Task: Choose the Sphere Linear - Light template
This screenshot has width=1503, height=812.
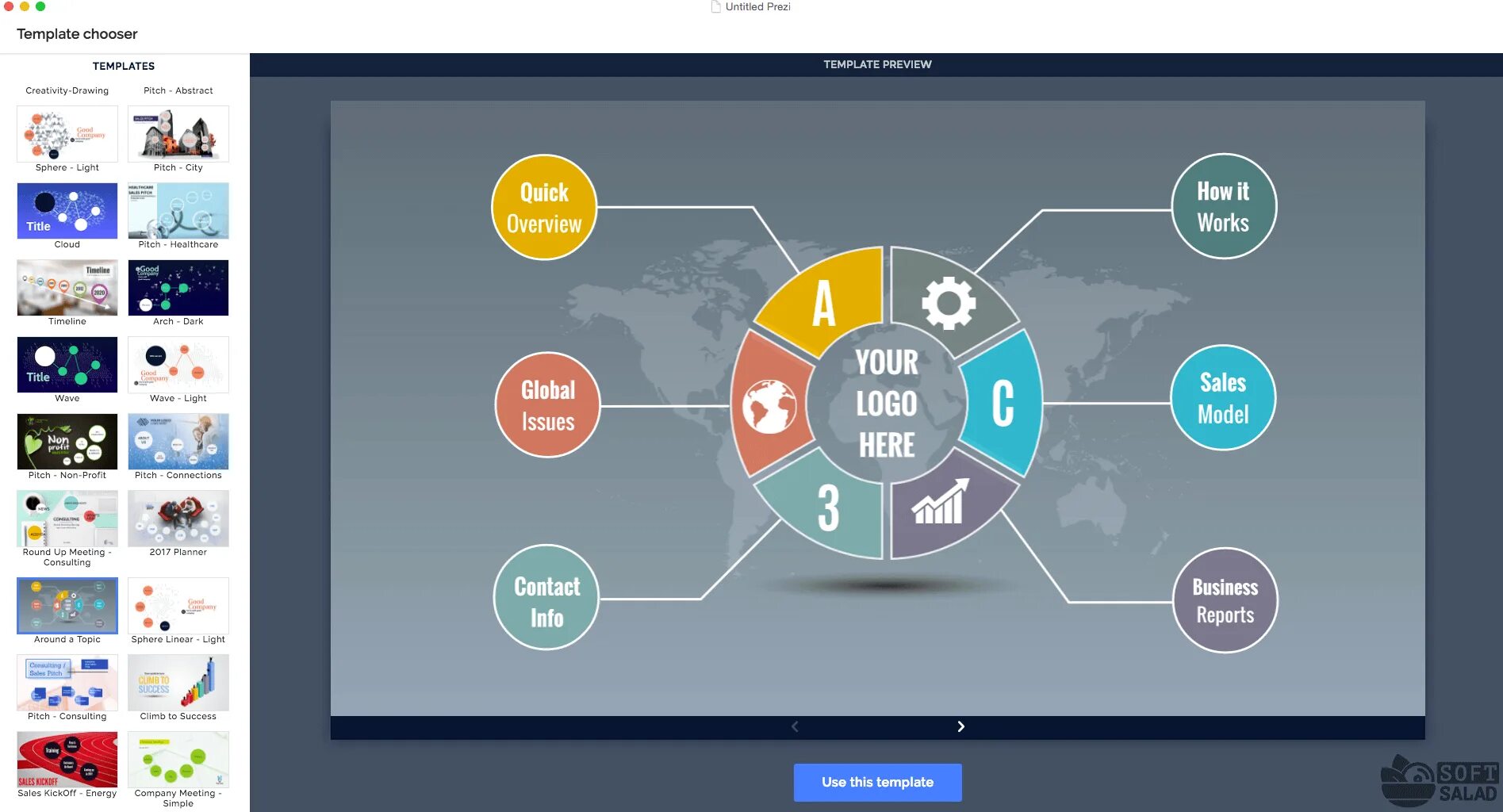Action: (178, 606)
